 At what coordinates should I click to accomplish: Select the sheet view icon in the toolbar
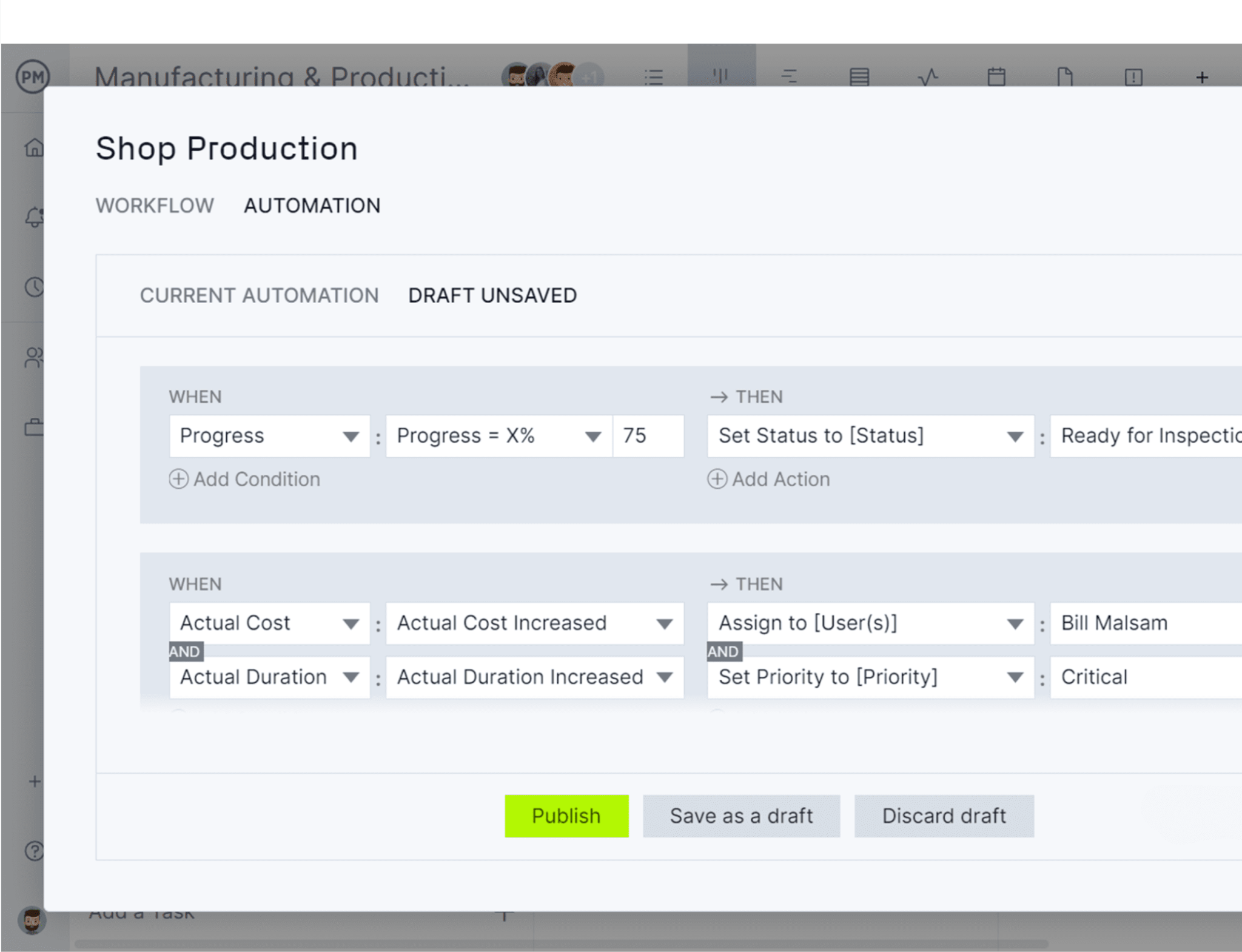click(x=859, y=76)
